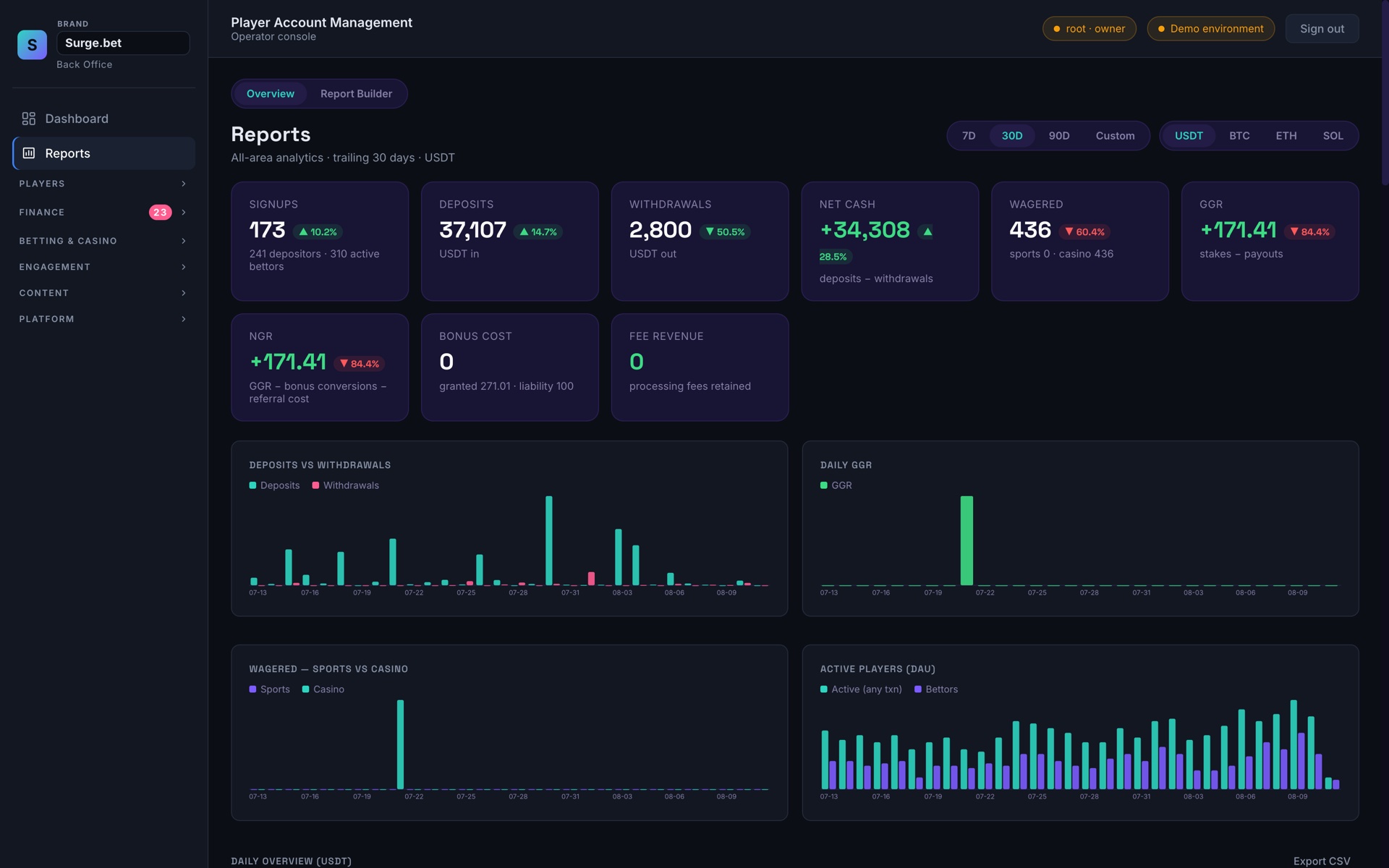Click 'Player Account Management' title

[x=321, y=22]
